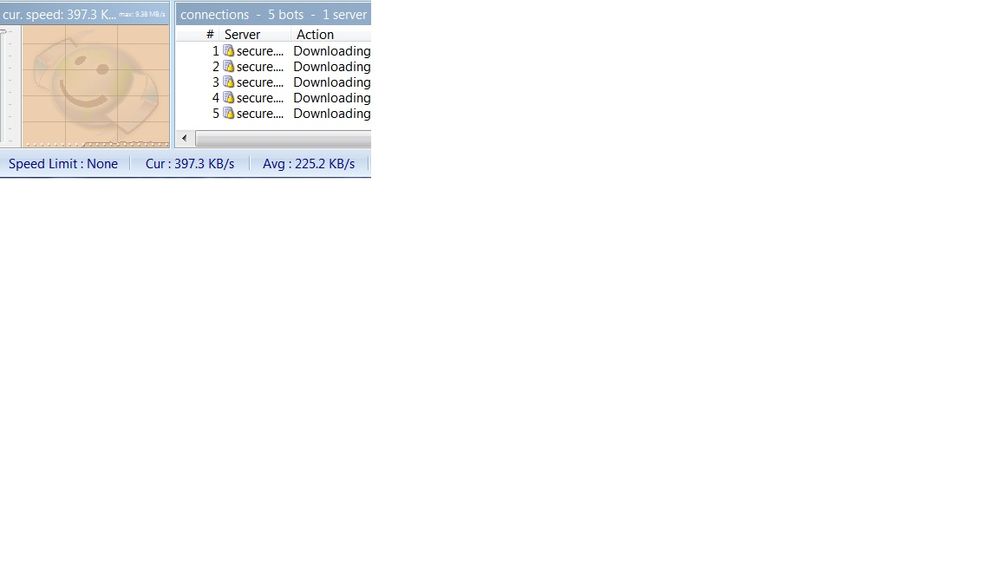Click Avg : 225.2 KB/s status entry
Screen dimensions: 999x562
[x=308, y=164]
